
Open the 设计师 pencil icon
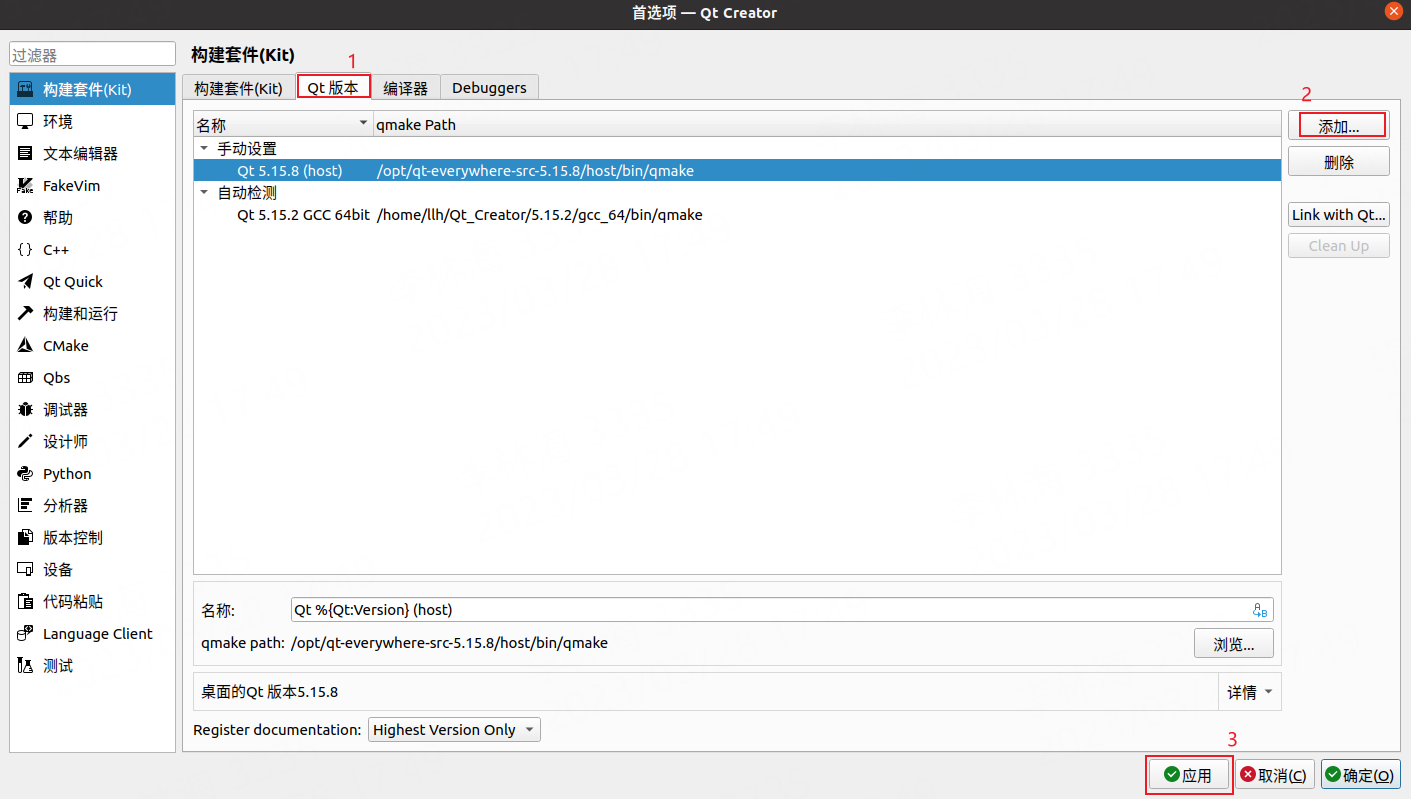click(26, 442)
